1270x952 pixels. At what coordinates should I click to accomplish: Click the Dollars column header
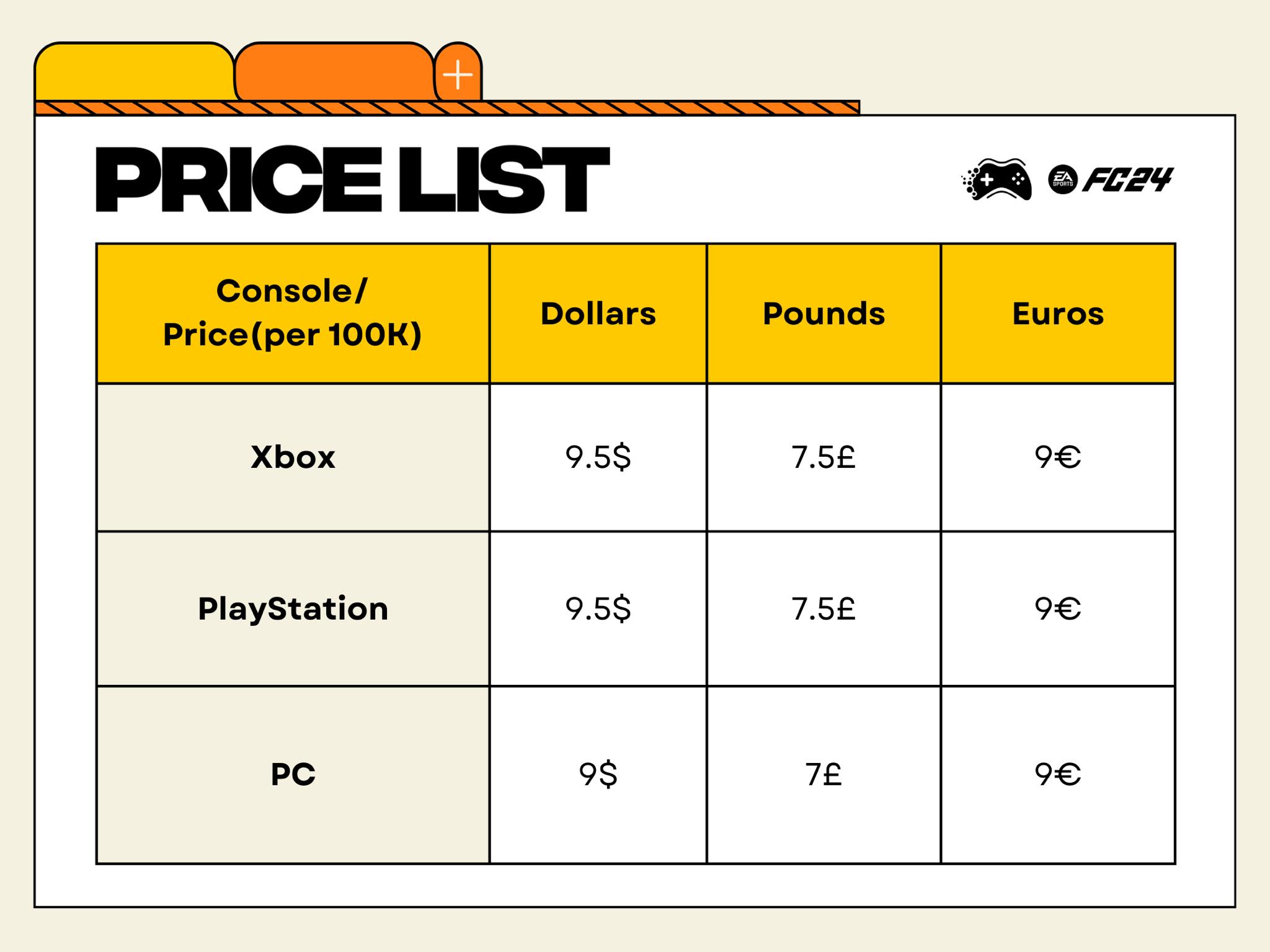pyautogui.click(x=598, y=313)
